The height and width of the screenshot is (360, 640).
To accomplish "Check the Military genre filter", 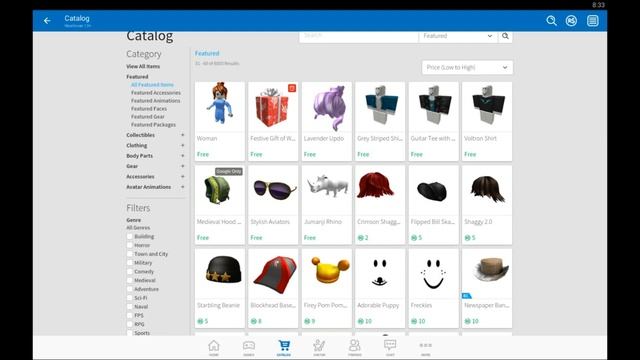I will (x=130, y=263).
